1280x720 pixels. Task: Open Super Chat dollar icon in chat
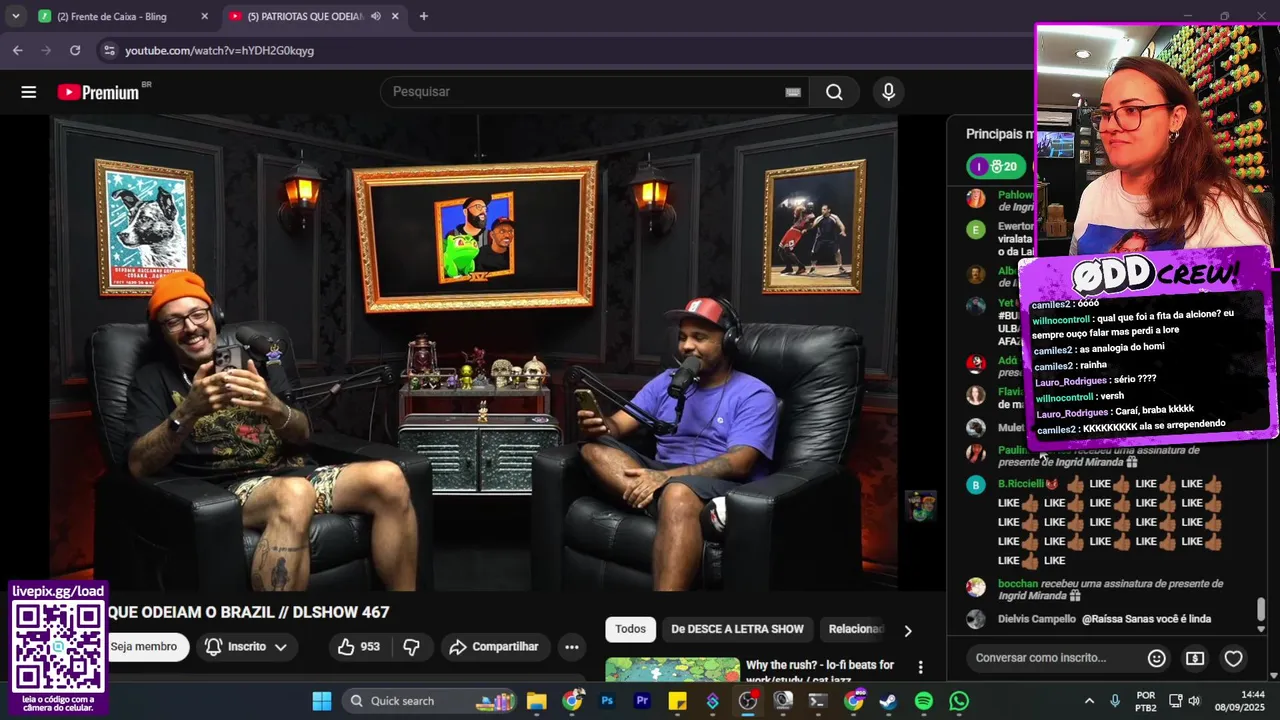(1195, 658)
